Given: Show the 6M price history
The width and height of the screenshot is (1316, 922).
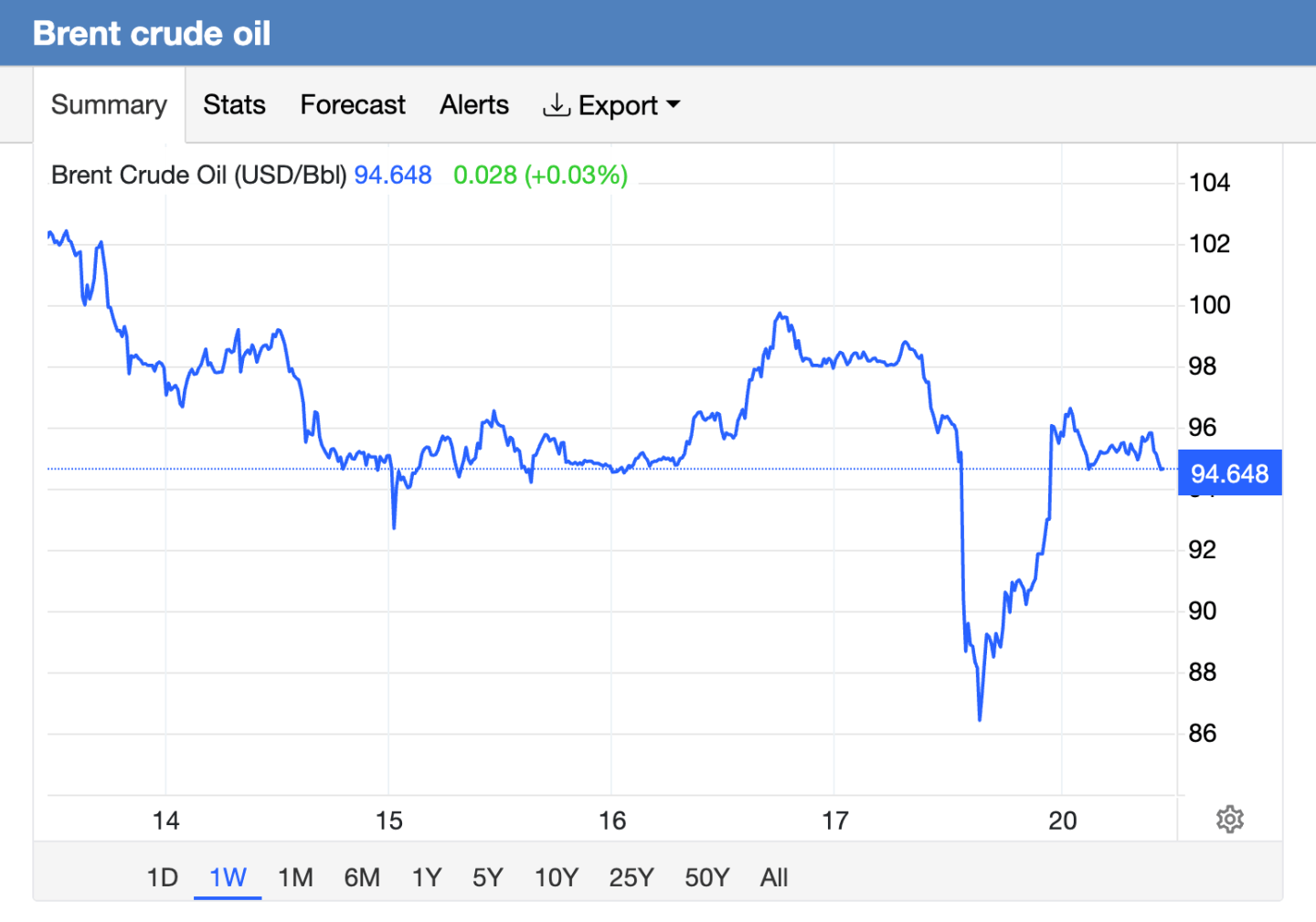Looking at the screenshot, I should click(x=362, y=877).
